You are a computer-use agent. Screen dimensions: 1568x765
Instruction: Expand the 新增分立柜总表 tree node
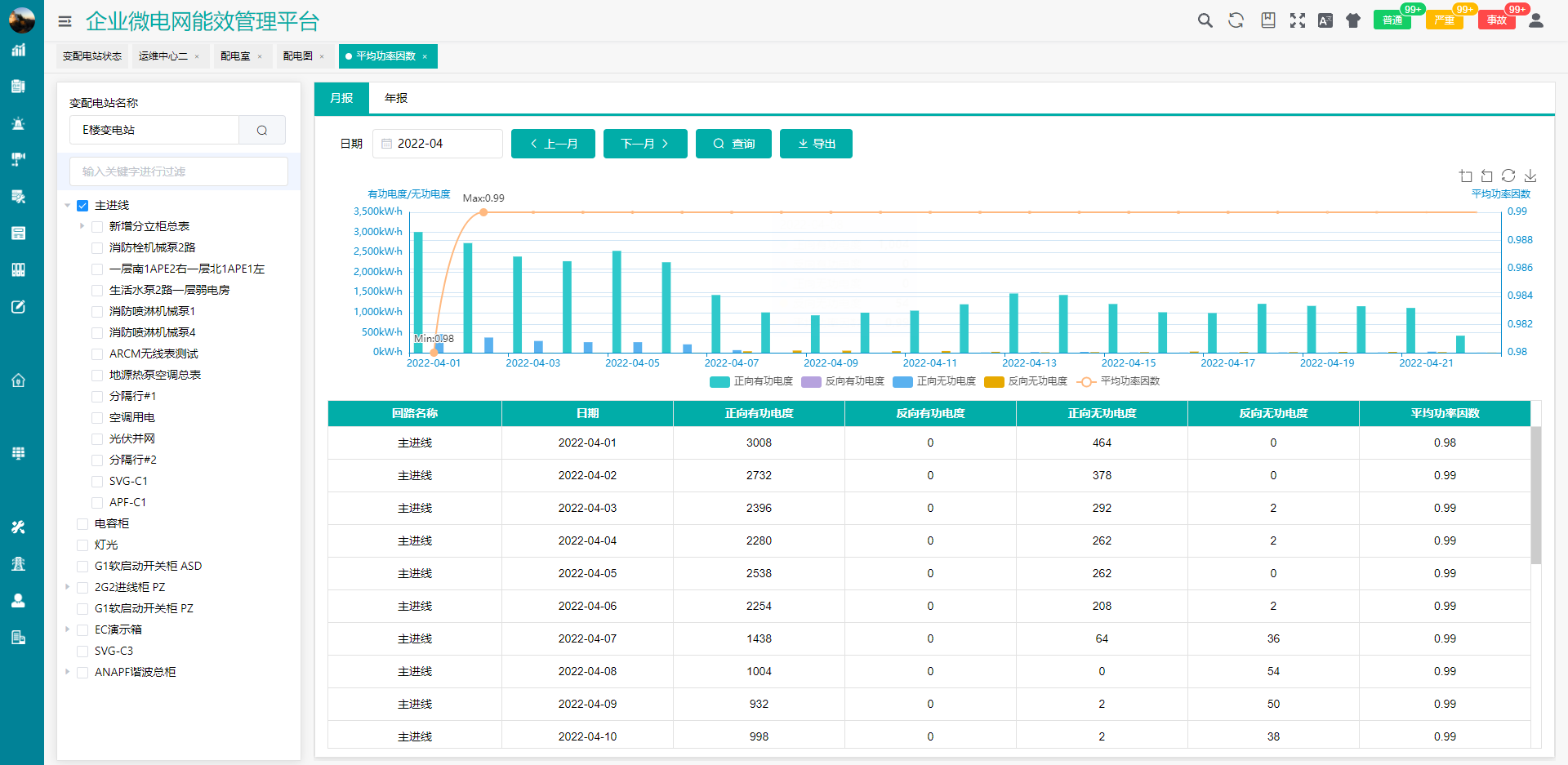pos(82,226)
